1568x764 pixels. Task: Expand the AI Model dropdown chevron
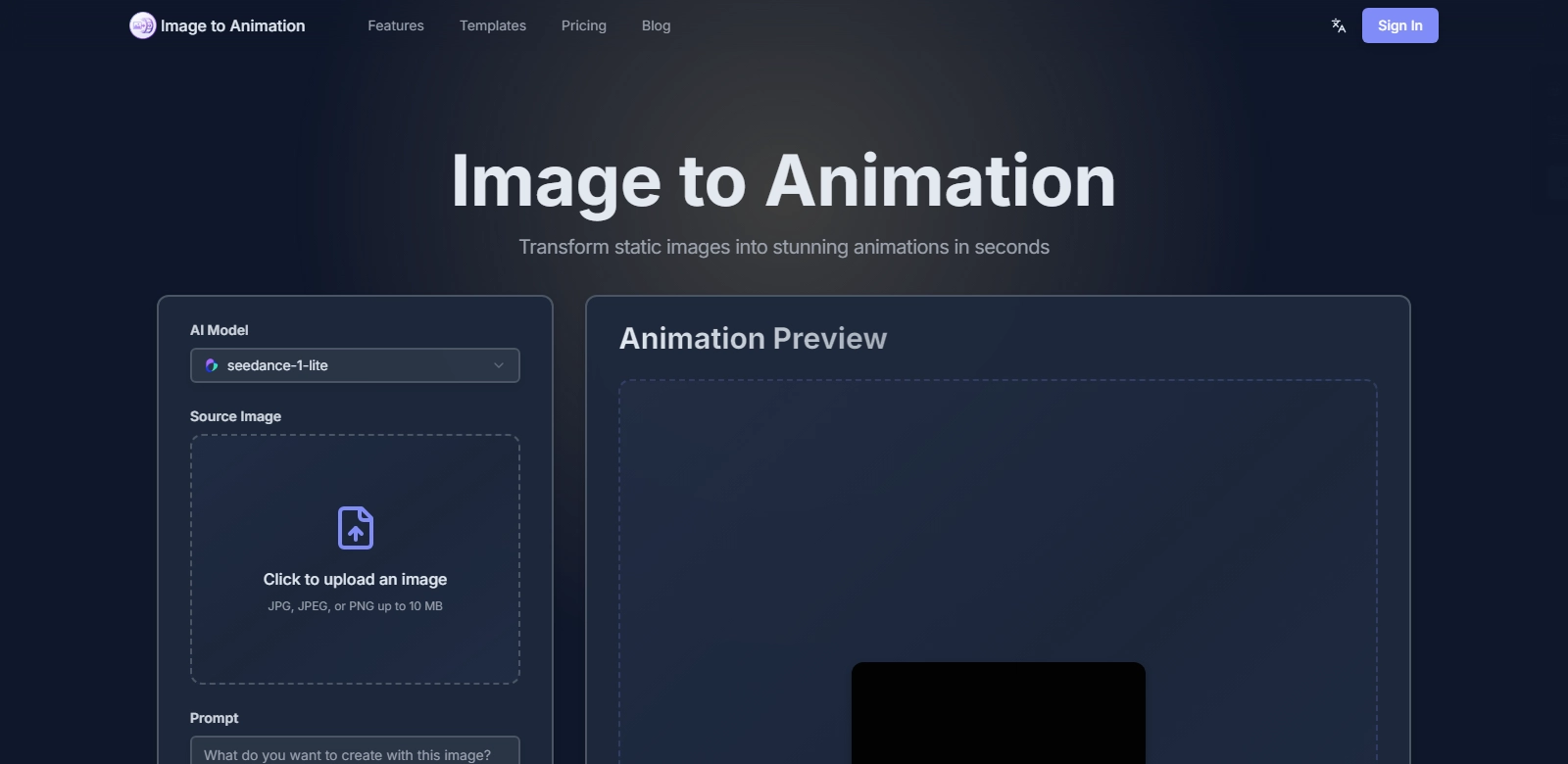499,365
